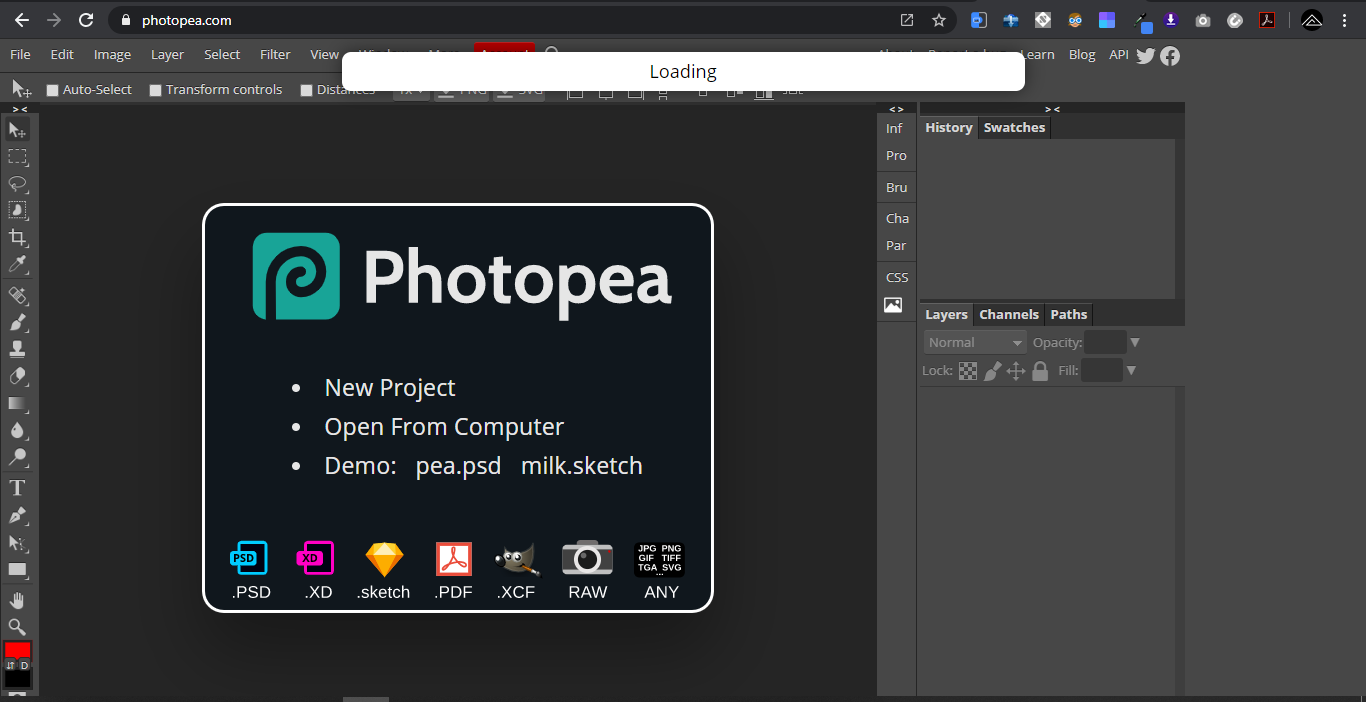Activate the Crop tool
The width and height of the screenshot is (1366, 702).
pyautogui.click(x=17, y=238)
